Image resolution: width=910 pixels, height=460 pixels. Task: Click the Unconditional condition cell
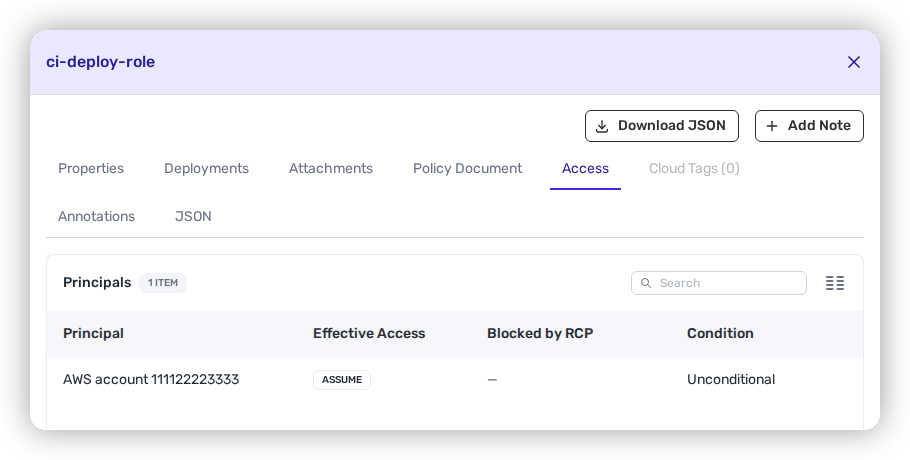click(x=731, y=379)
